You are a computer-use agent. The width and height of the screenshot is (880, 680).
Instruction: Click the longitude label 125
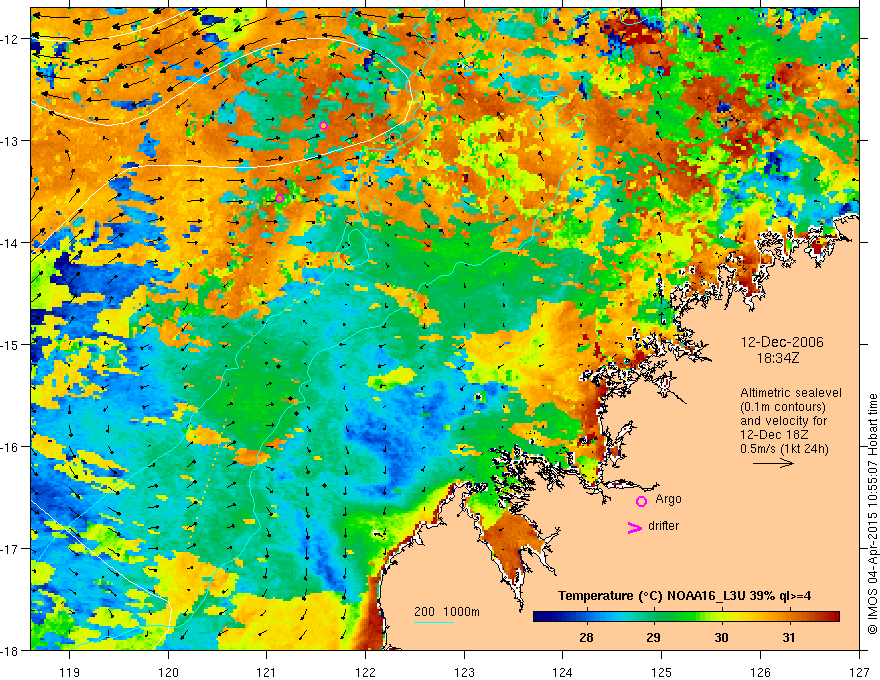click(662, 672)
